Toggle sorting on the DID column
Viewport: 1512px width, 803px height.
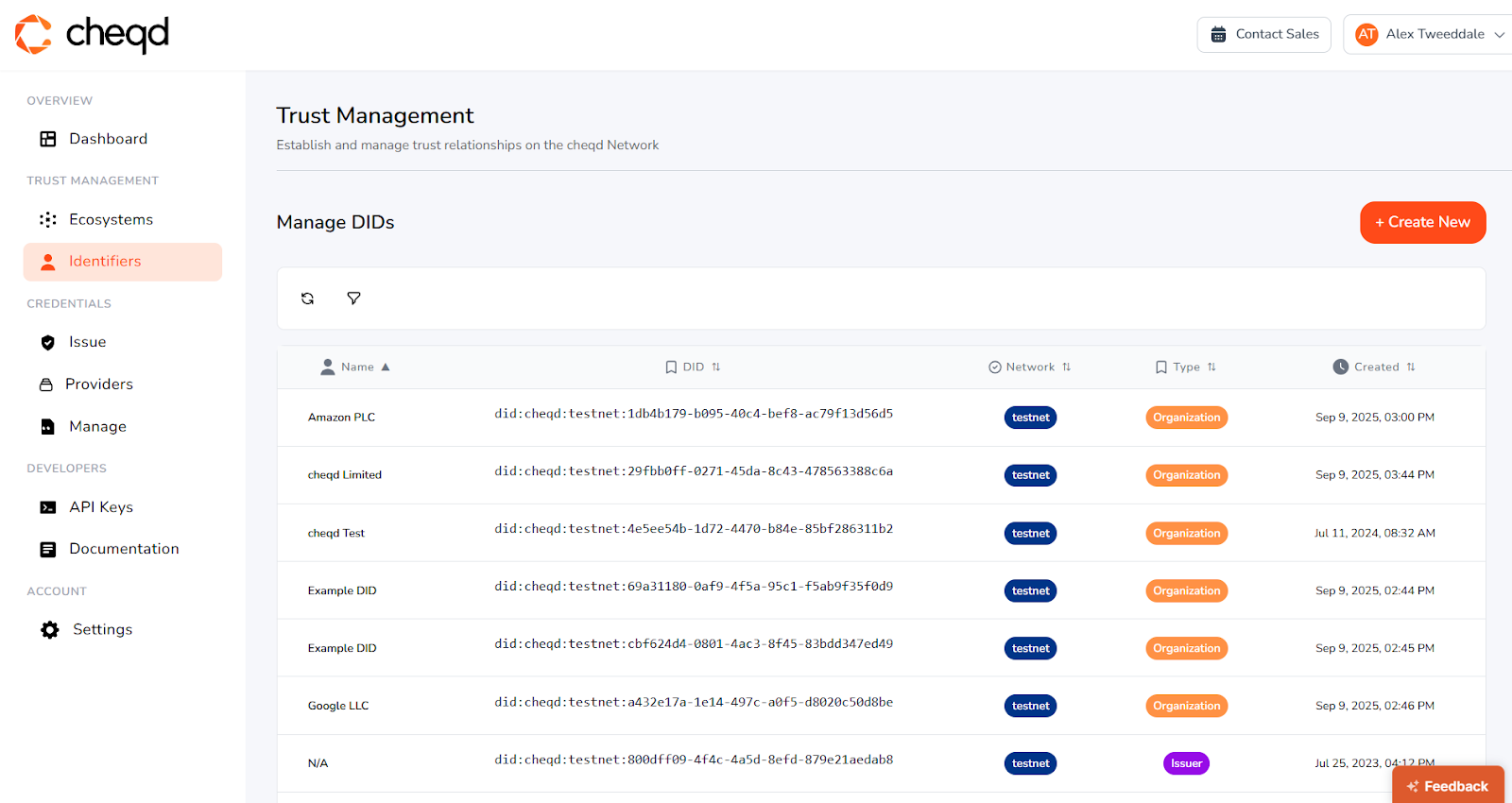694,367
